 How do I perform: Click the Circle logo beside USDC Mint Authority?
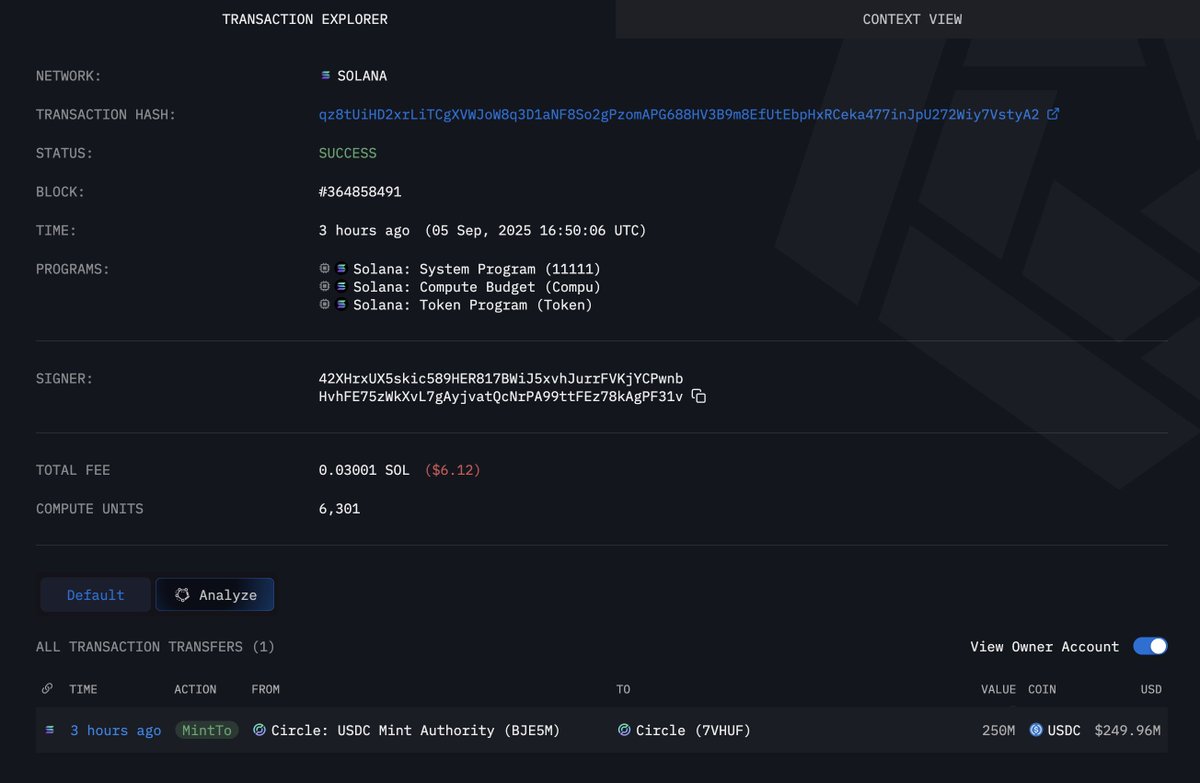259,730
